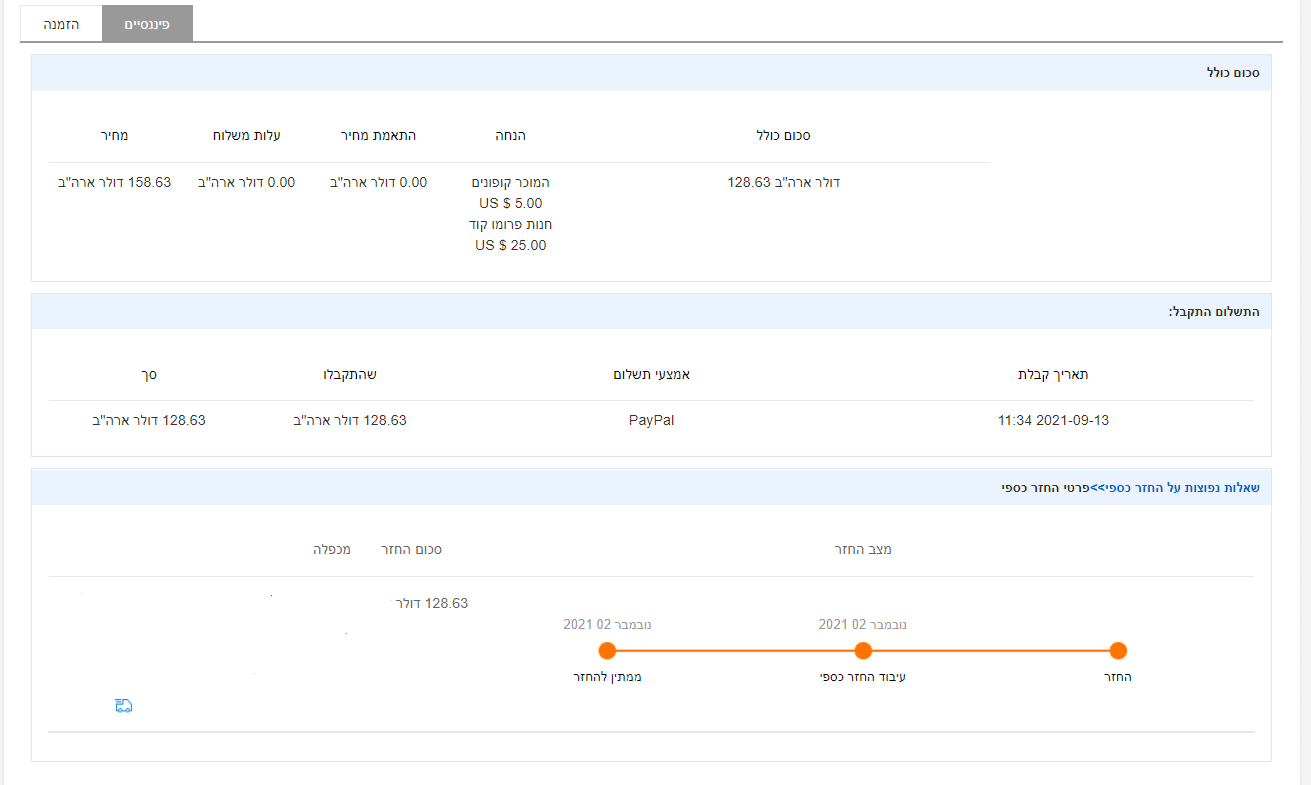The height and width of the screenshot is (785, 1311).
Task: Select the מצב החזר column header
Action: point(863,550)
